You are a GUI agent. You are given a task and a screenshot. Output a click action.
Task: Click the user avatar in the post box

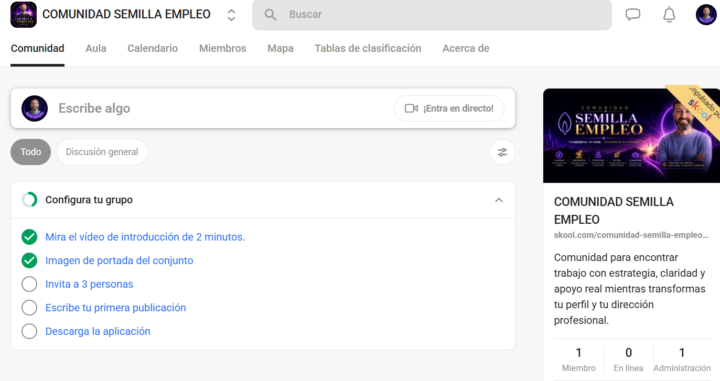pos(34,108)
